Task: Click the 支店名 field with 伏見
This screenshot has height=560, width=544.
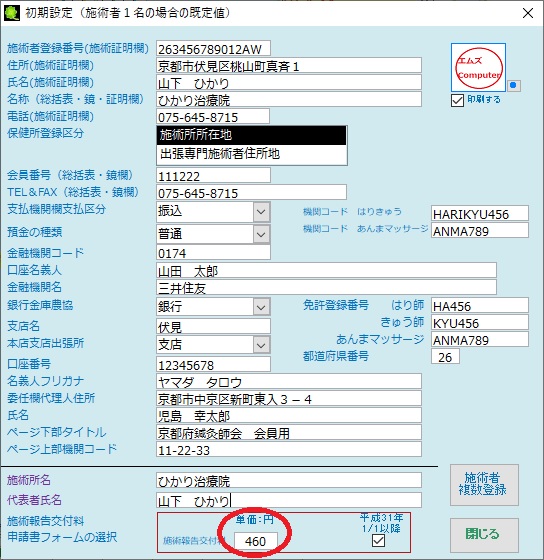Action: point(213,326)
